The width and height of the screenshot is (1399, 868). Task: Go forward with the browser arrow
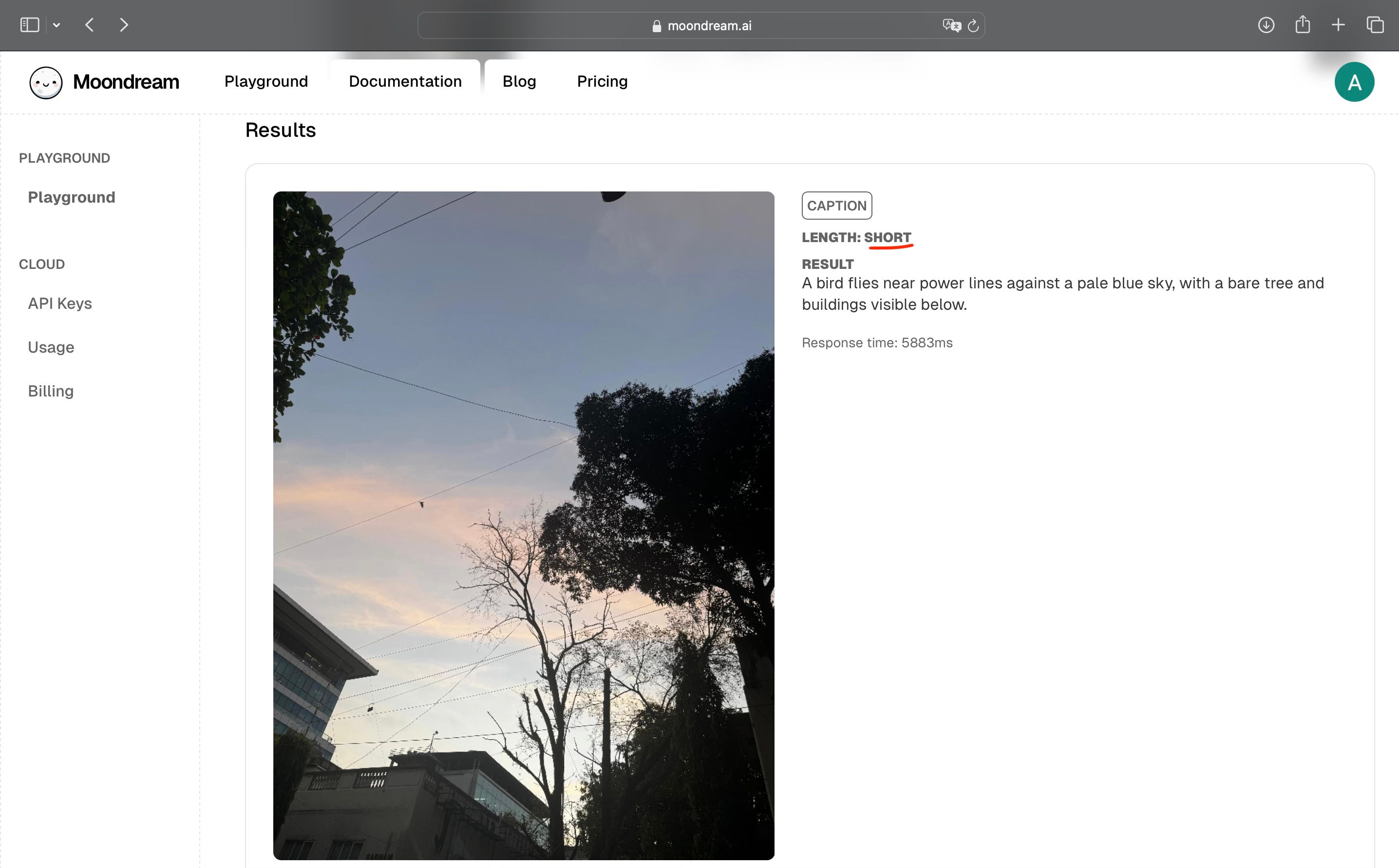tap(123, 25)
